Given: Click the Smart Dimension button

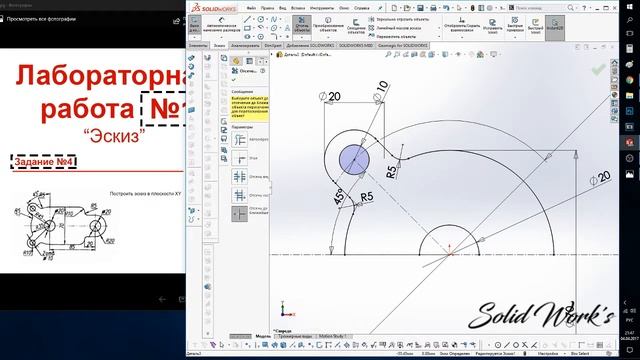Looking at the screenshot, I should (x=221, y=24).
